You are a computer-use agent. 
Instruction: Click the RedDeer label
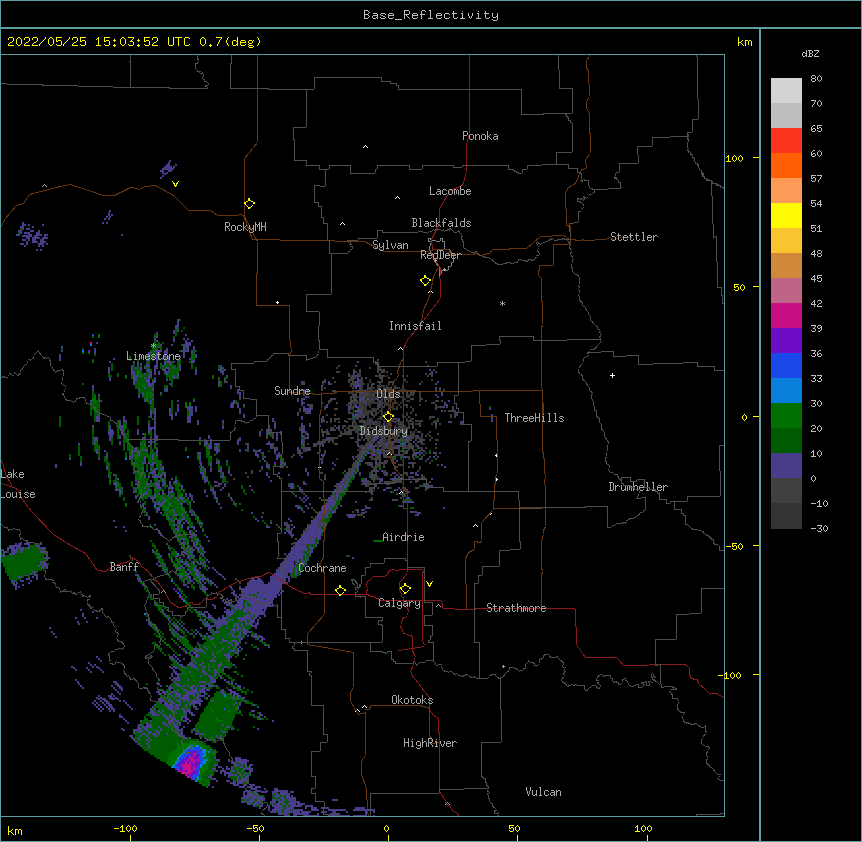[440, 255]
